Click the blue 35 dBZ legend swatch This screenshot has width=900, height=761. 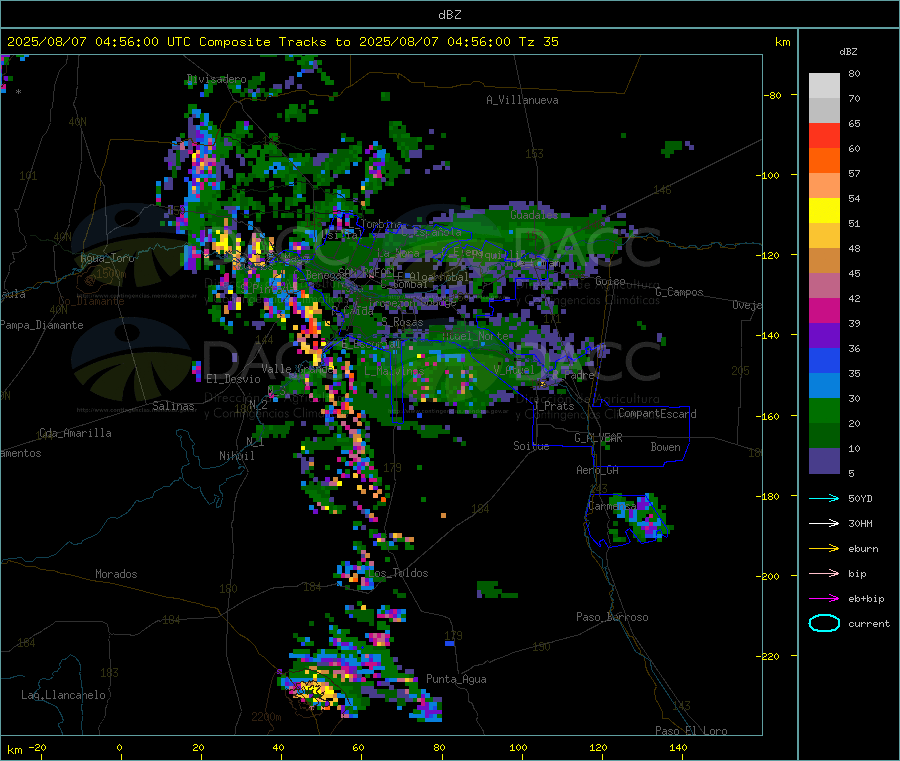tap(824, 360)
